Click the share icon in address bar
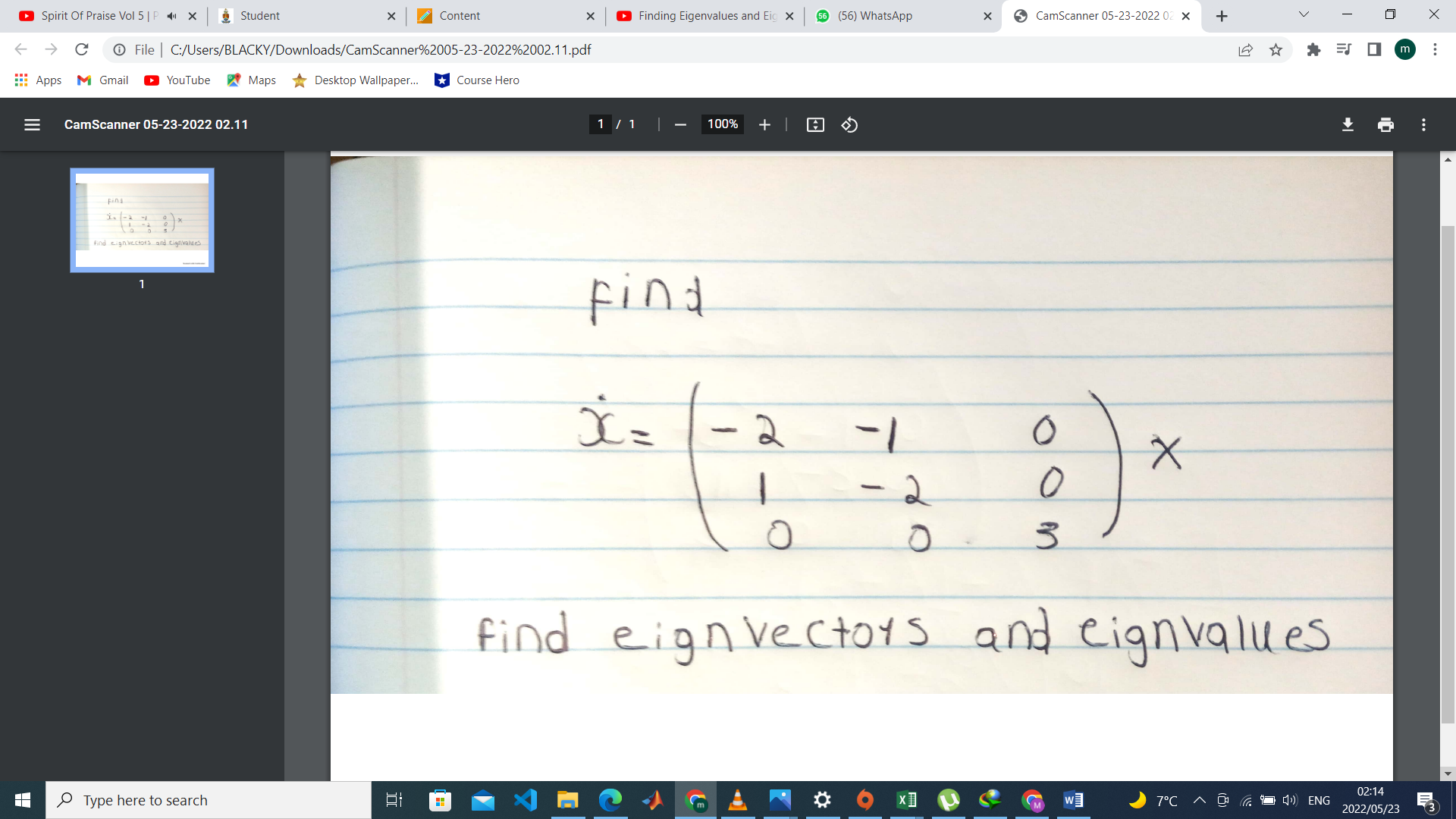 point(1245,50)
